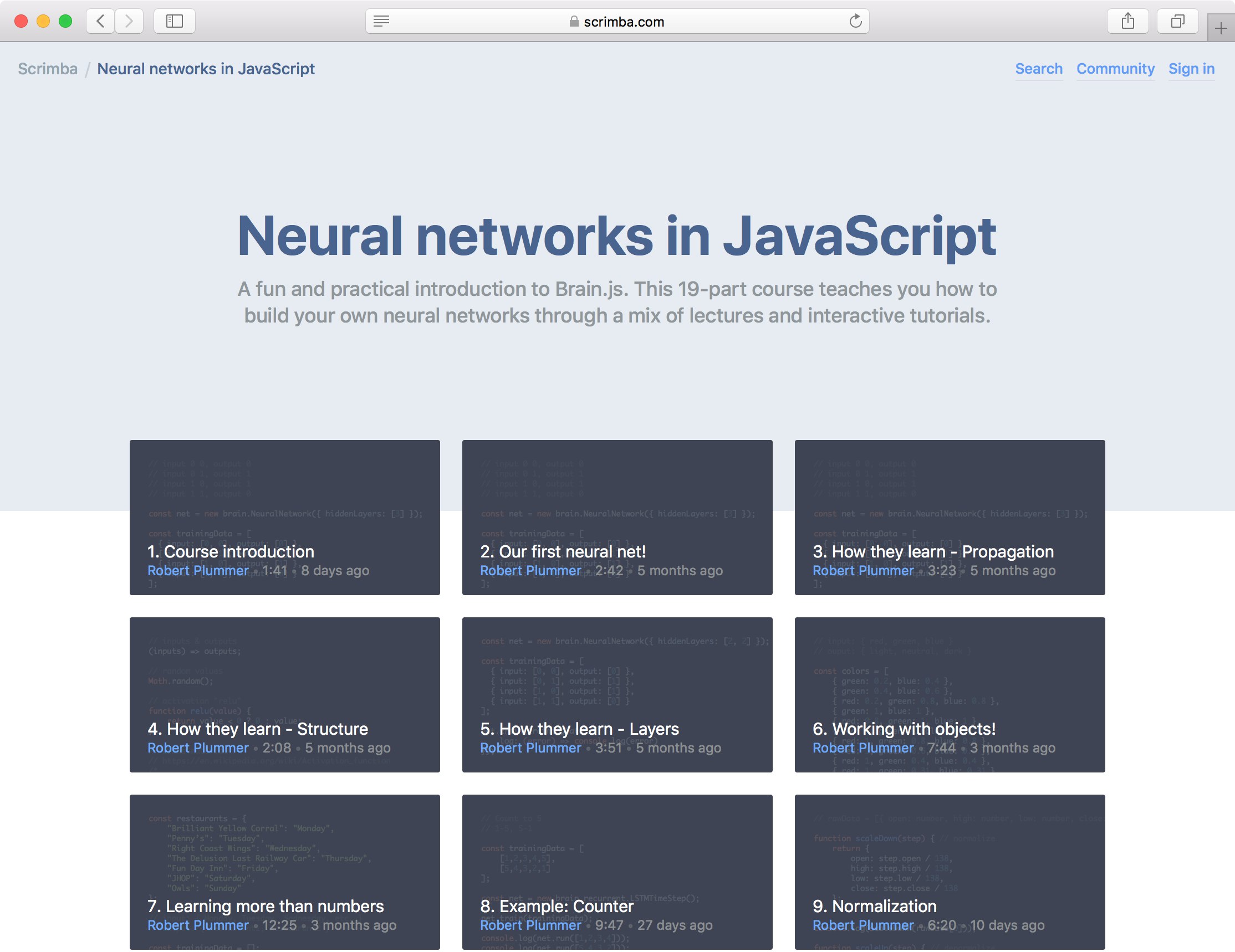Click Robert Plummer under Learning more than numbers
Viewport: 1235px width, 952px height.
pyautogui.click(x=198, y=925)
